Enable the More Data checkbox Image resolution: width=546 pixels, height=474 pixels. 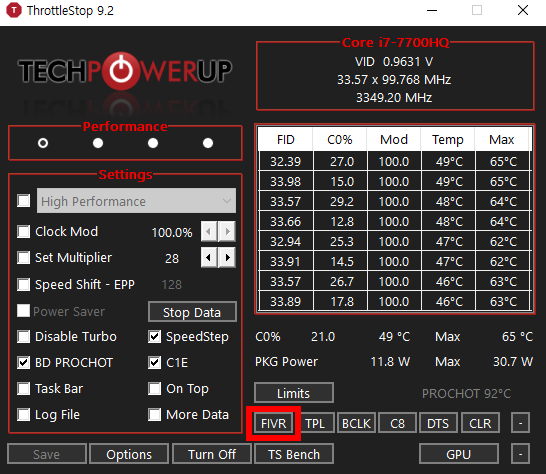(x=154, y=414)
